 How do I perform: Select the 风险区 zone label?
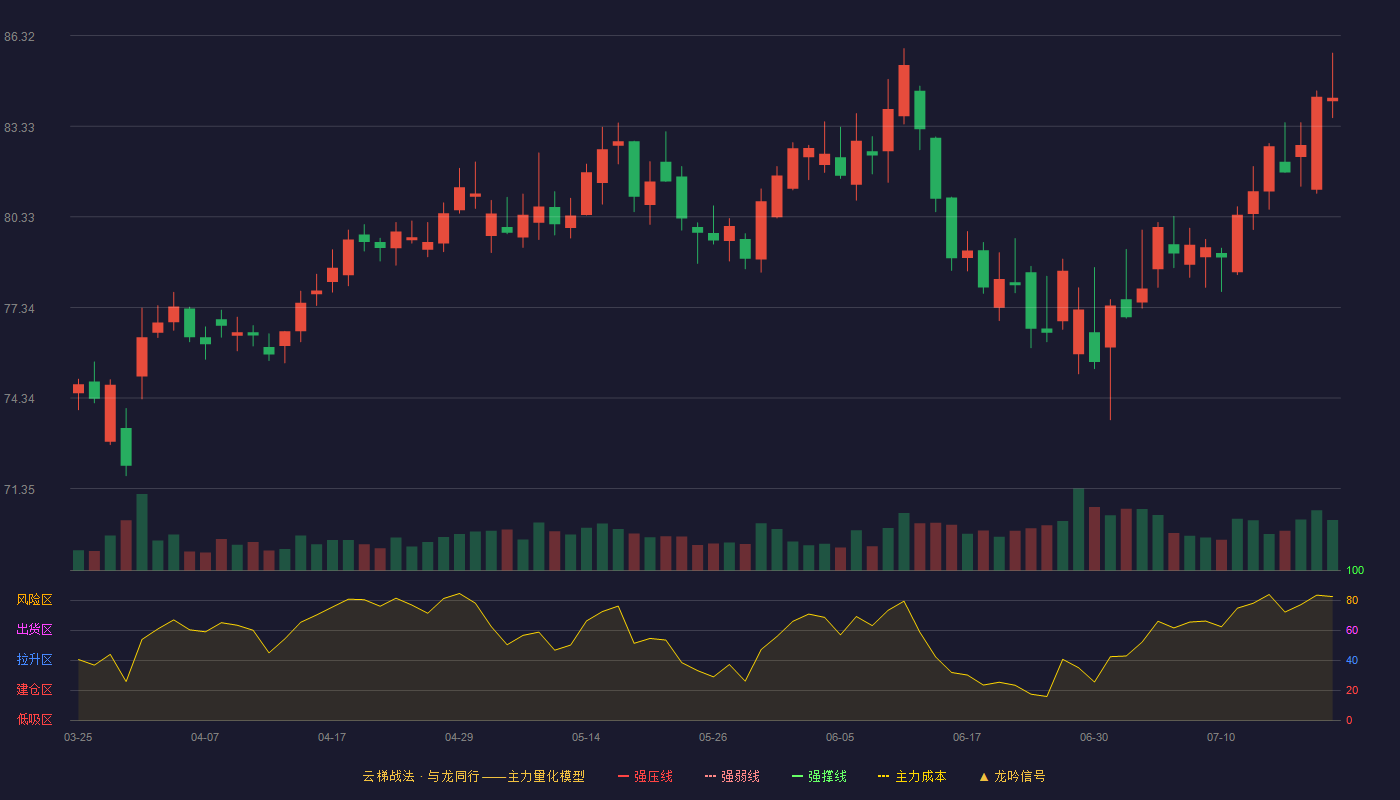coord(34,600)
